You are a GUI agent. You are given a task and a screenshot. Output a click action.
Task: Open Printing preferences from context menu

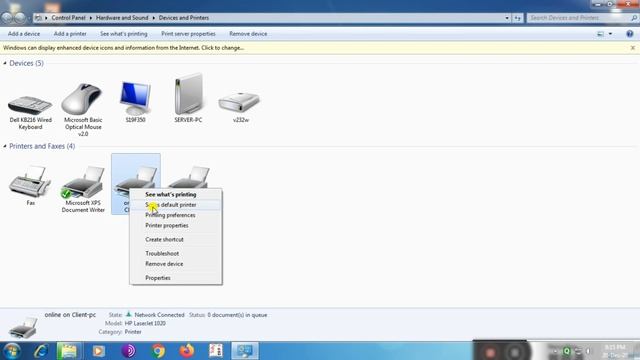176,215
